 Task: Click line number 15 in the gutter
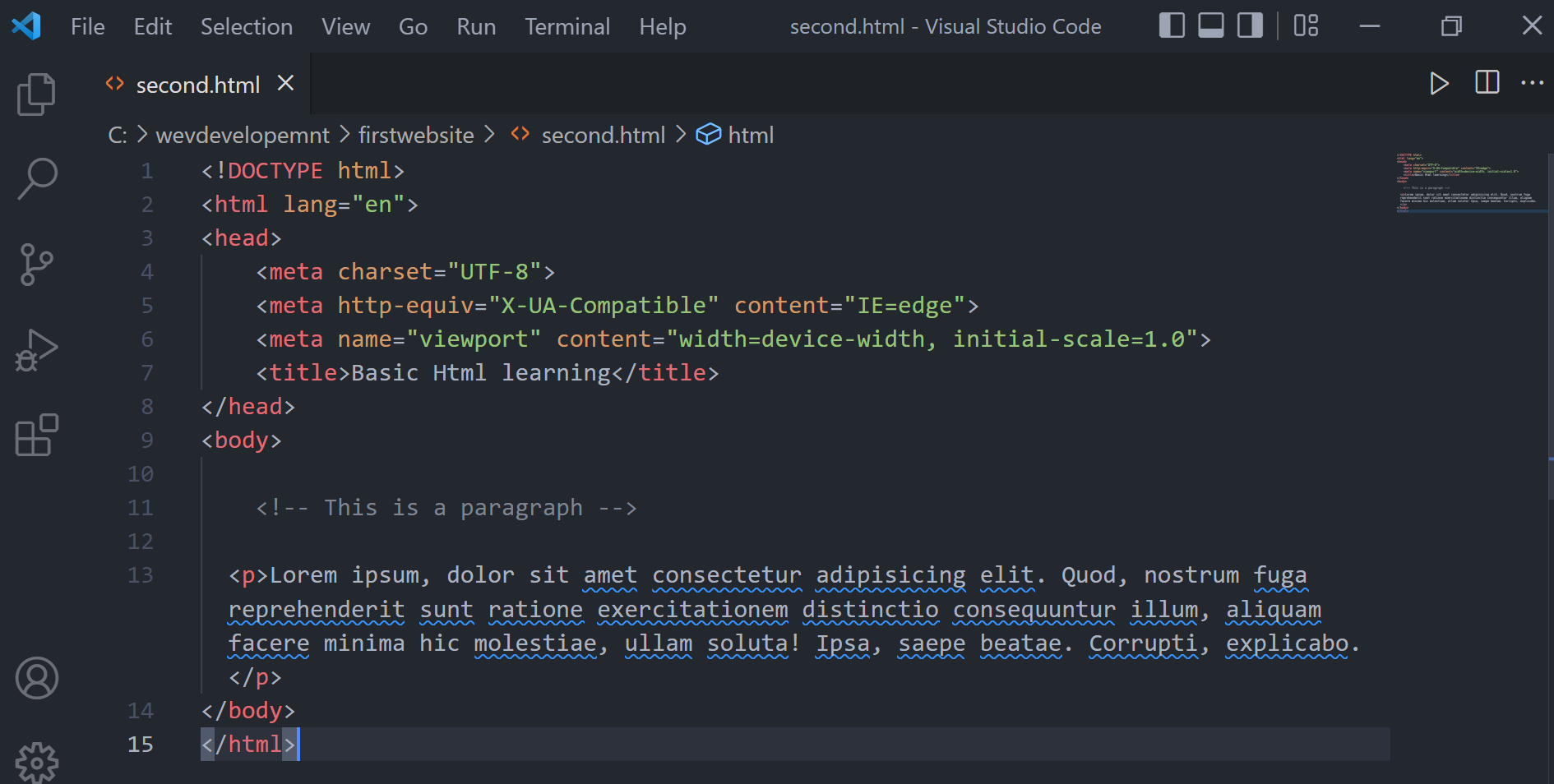pos(141,745)
